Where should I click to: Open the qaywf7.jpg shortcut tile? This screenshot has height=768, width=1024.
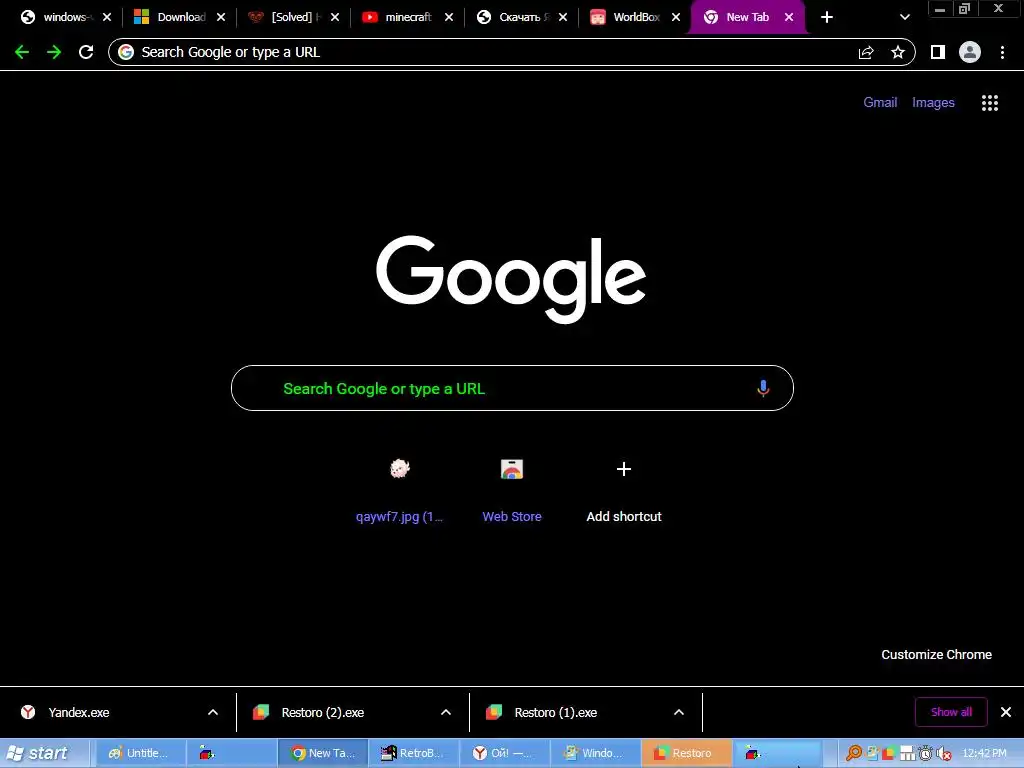pos(400,490)
